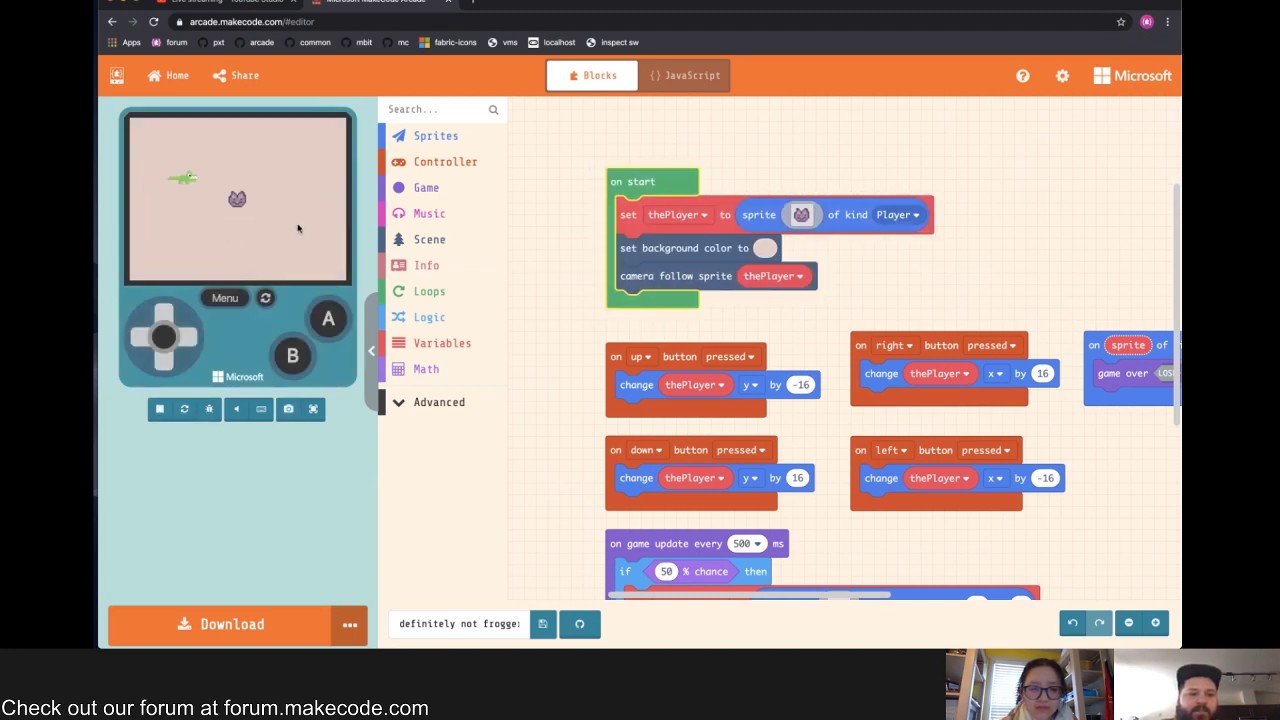
Task: Open the Player kind dropdown
Action: click(898, 215)
